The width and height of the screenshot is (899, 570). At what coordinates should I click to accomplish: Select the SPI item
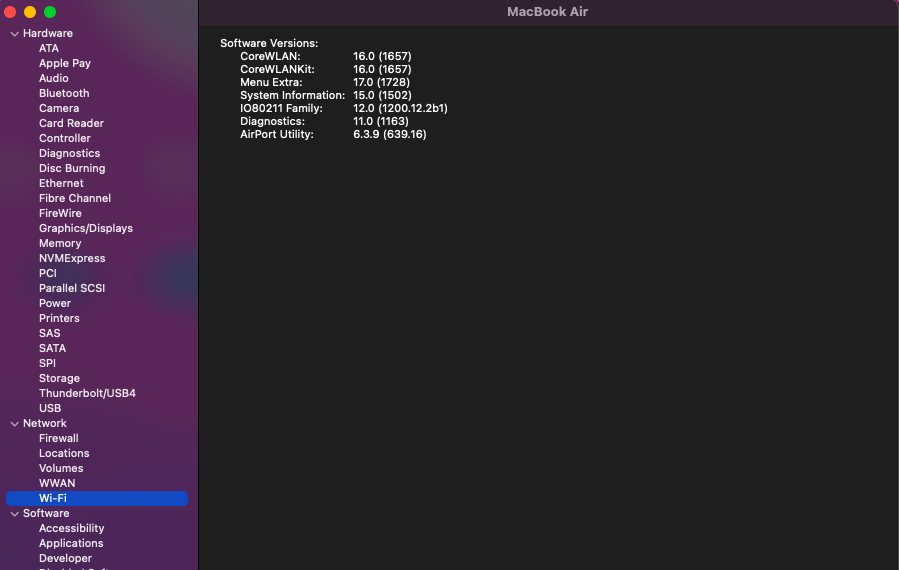pyautogui.click(x=48, y=363)
